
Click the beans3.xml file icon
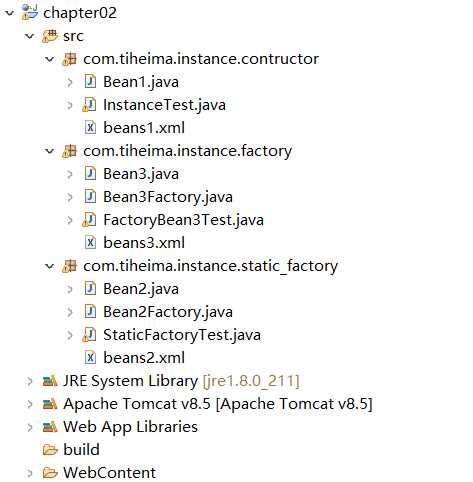point(90,243)
